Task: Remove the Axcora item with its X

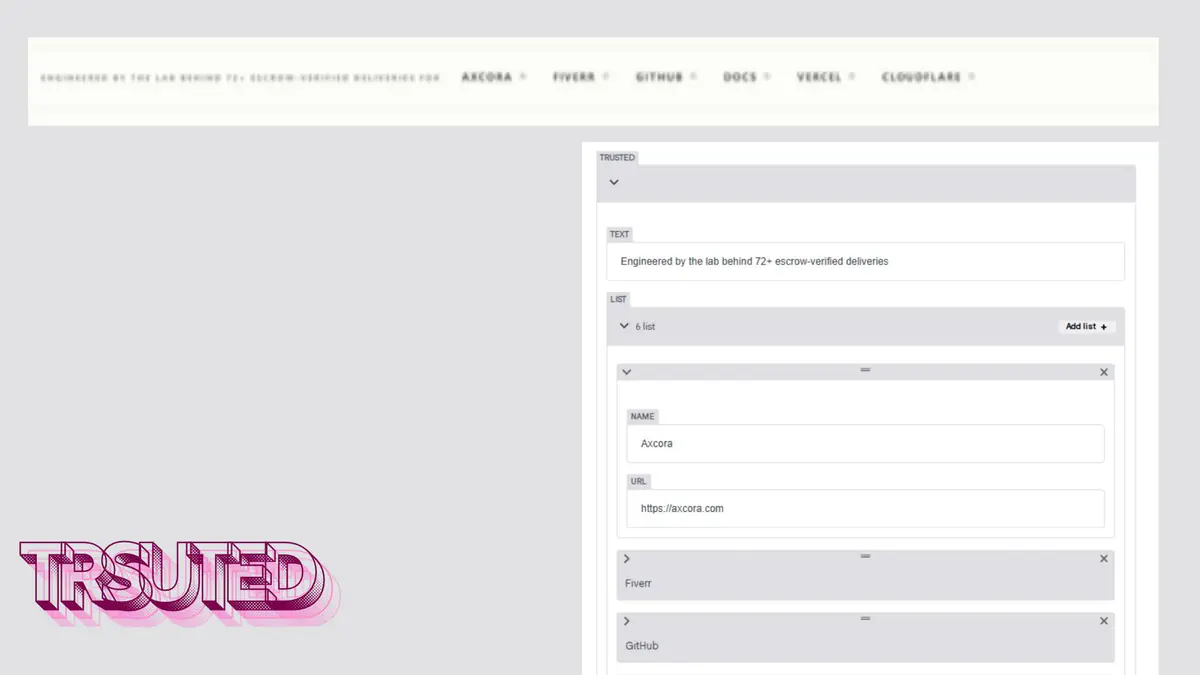Action: 1104,372
